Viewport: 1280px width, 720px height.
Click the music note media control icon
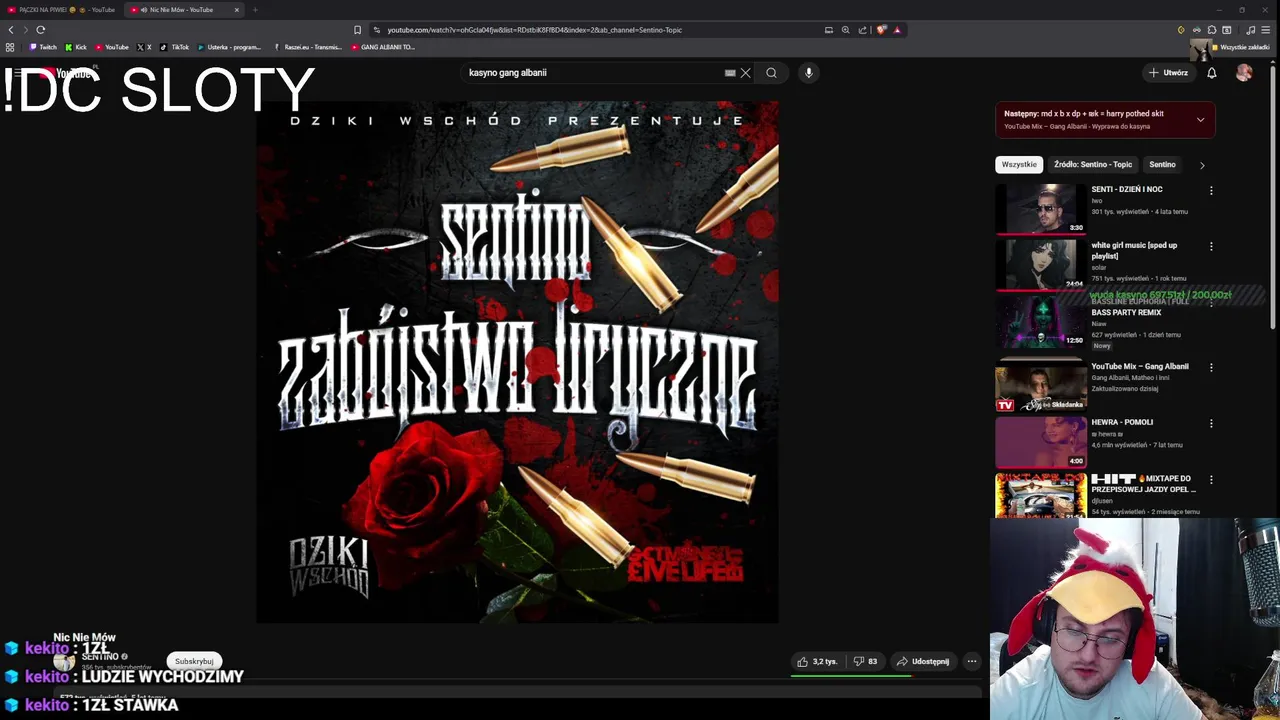(1250, 30)
